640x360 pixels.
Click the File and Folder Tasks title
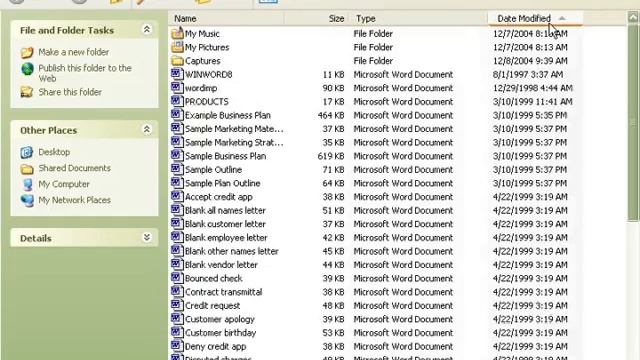67,30
